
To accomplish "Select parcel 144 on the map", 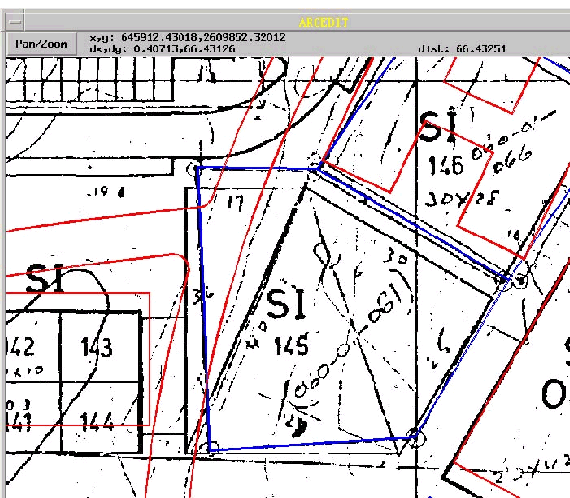I will coord(97,422).
